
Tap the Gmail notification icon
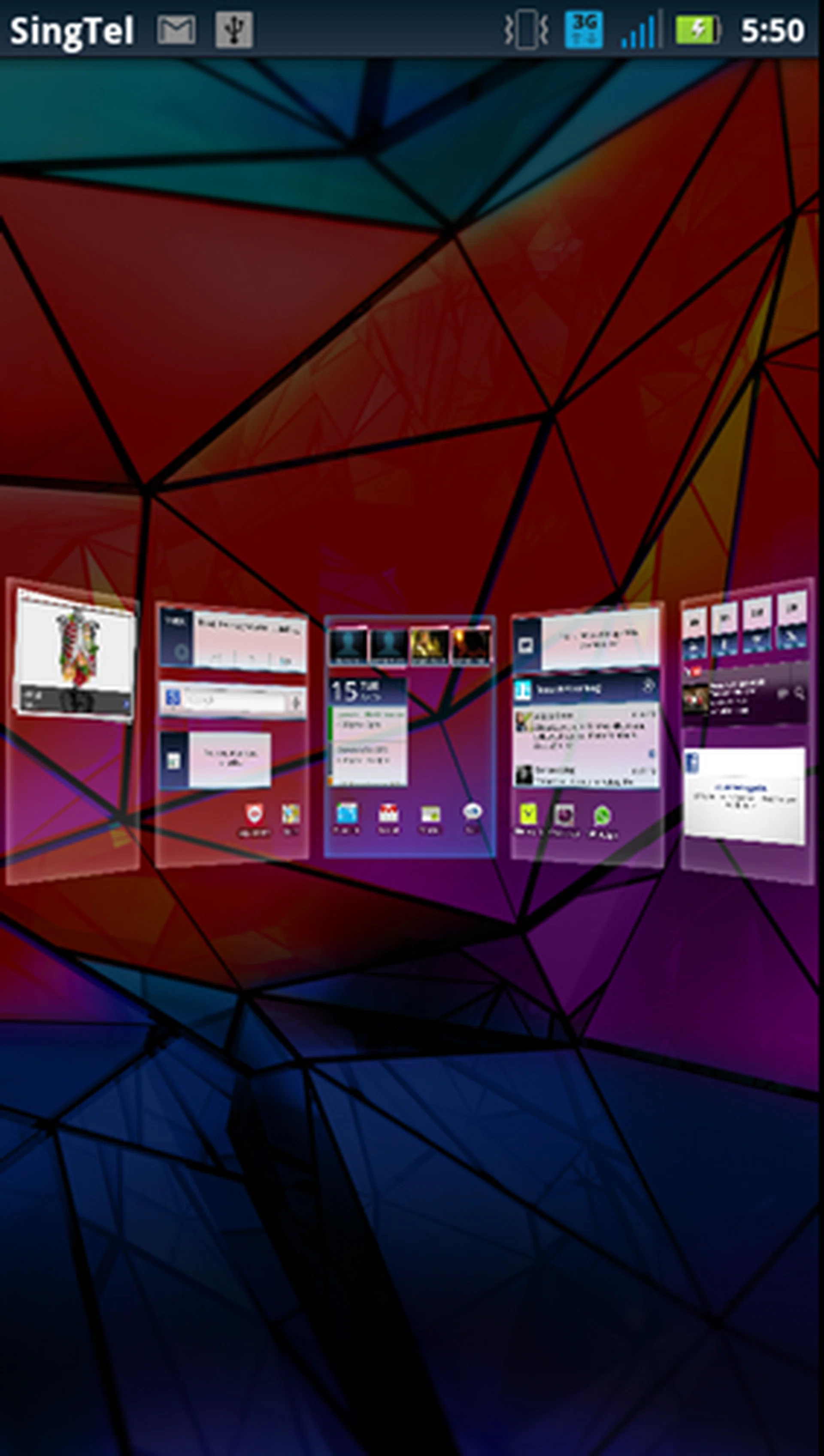pos(176,30)
